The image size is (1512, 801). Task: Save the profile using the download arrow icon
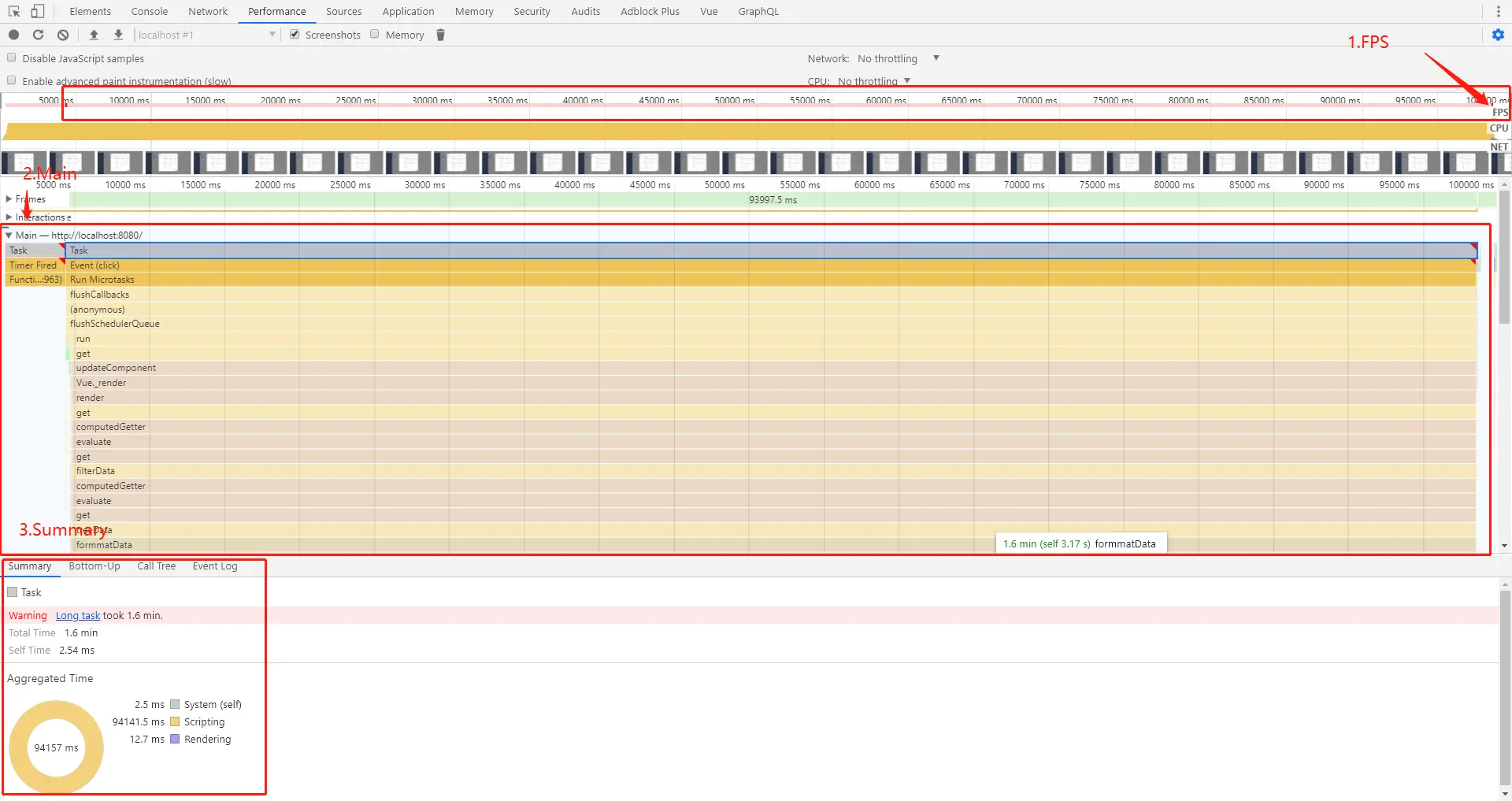118,35
